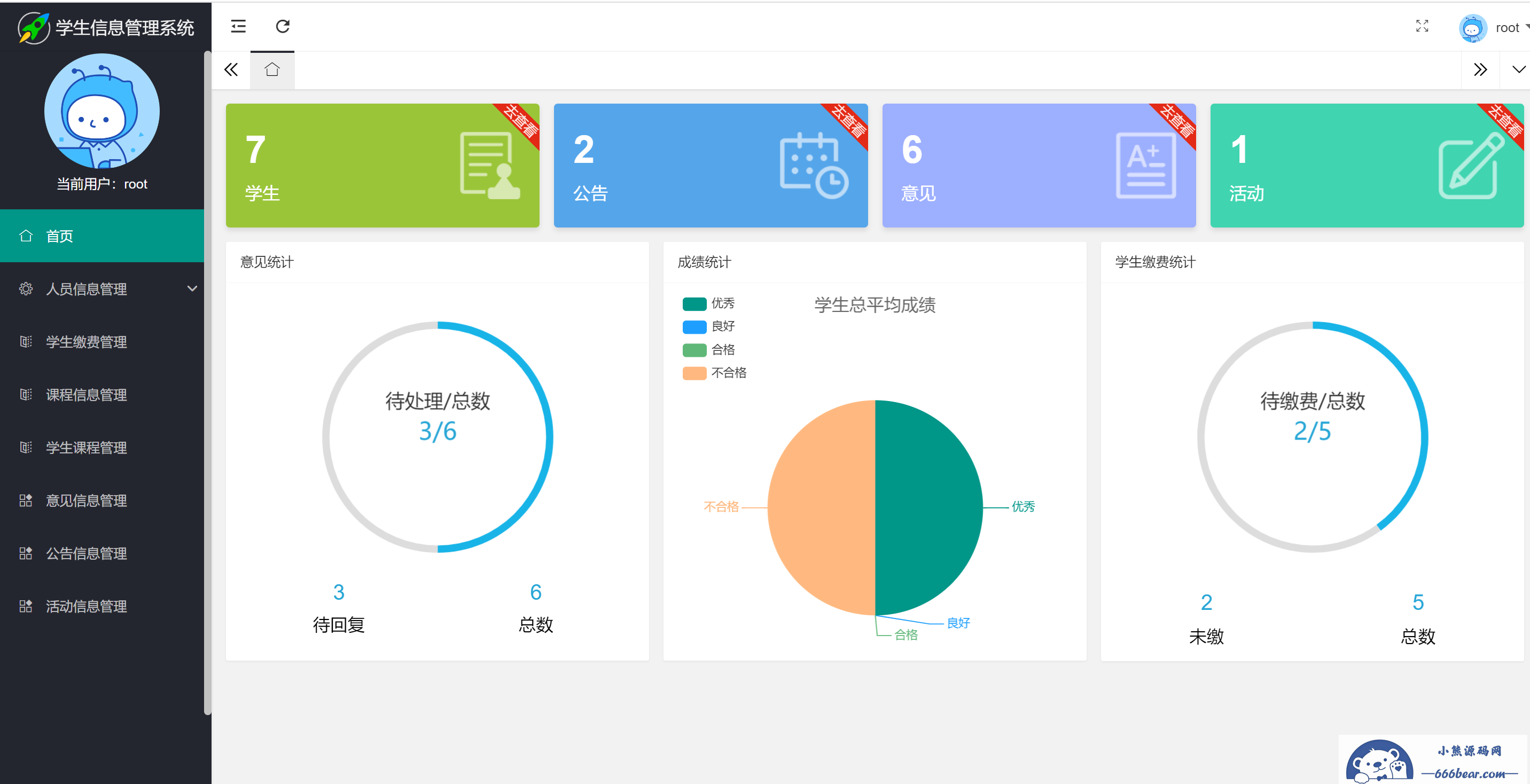Click the 成绩统计 panel title
The width and height of the screenshot is (1530, 784).
coord(705,262)
